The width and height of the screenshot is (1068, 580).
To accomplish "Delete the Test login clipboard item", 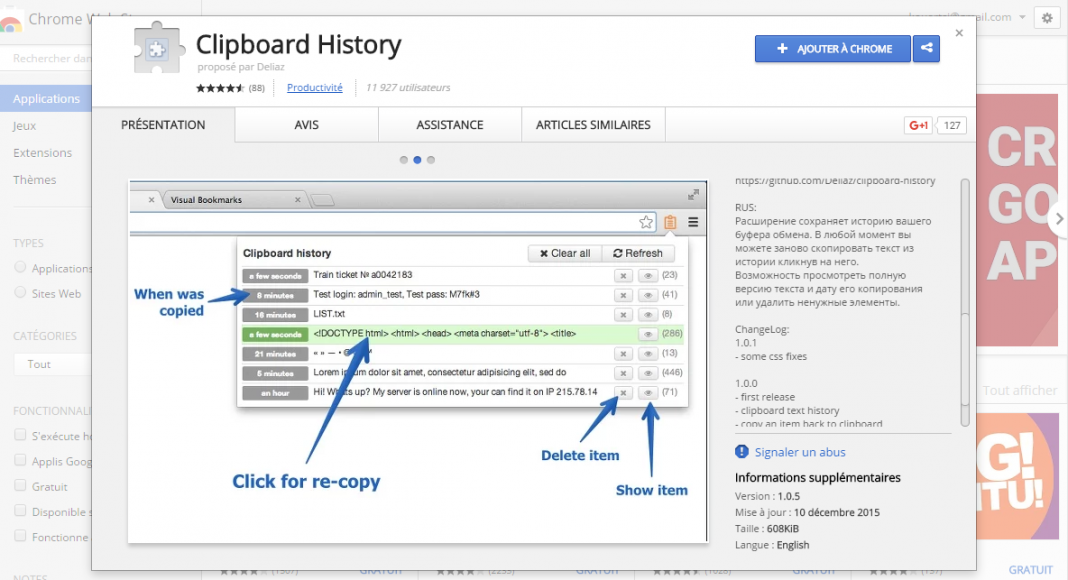I will (623, 295).
